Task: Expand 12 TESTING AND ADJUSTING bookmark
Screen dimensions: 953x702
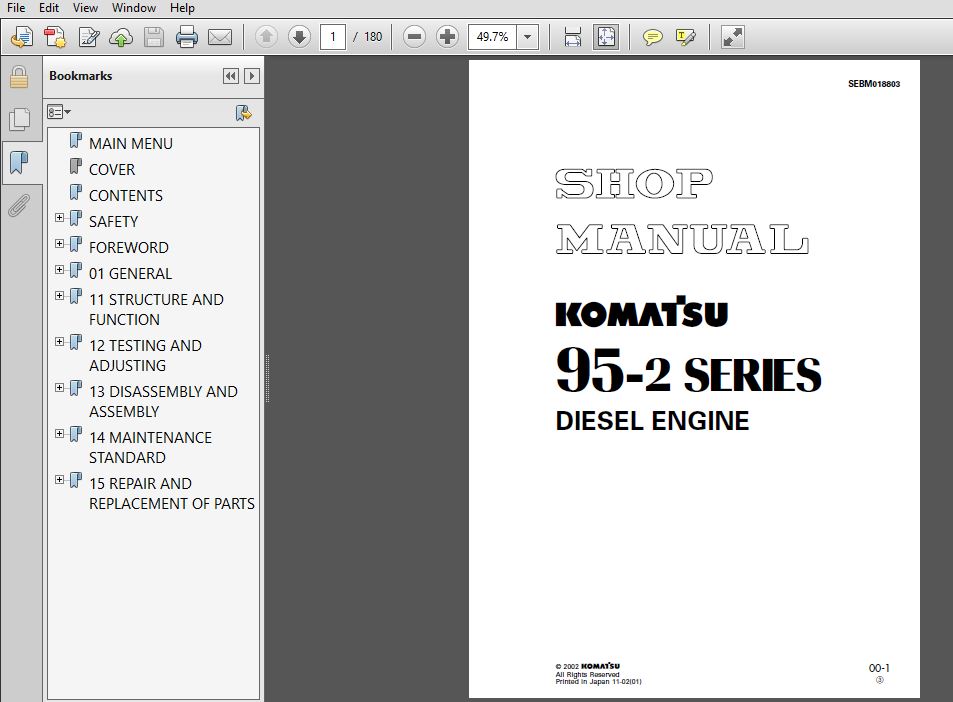Action: click(59, 342)
